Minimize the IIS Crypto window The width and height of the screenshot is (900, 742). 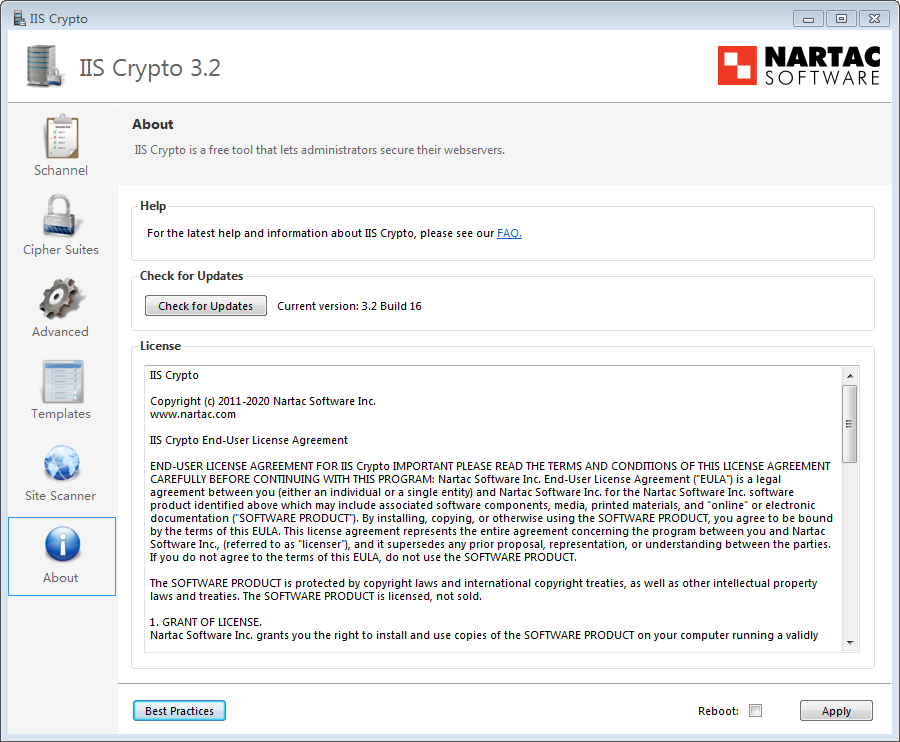click(x=808, y=18)
